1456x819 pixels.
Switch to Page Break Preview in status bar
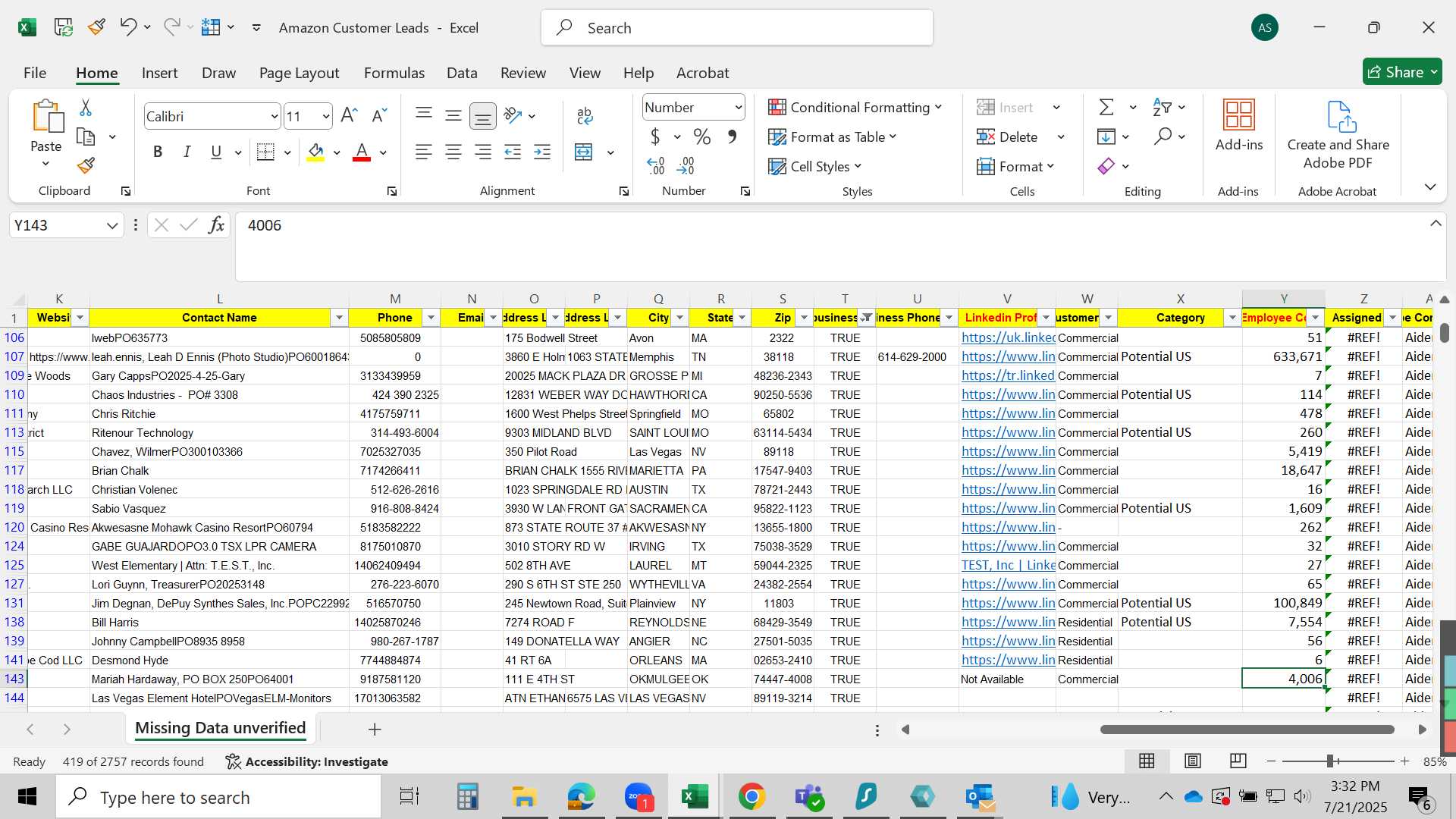click(x=1238, y=761)
